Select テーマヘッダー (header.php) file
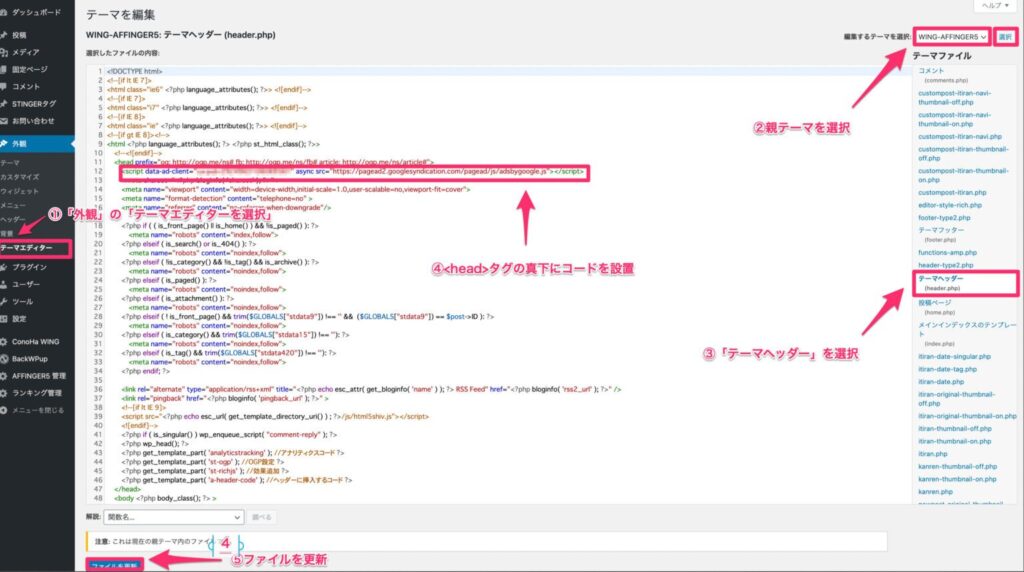The image size is (1024, 572). [x=965, y=283]
